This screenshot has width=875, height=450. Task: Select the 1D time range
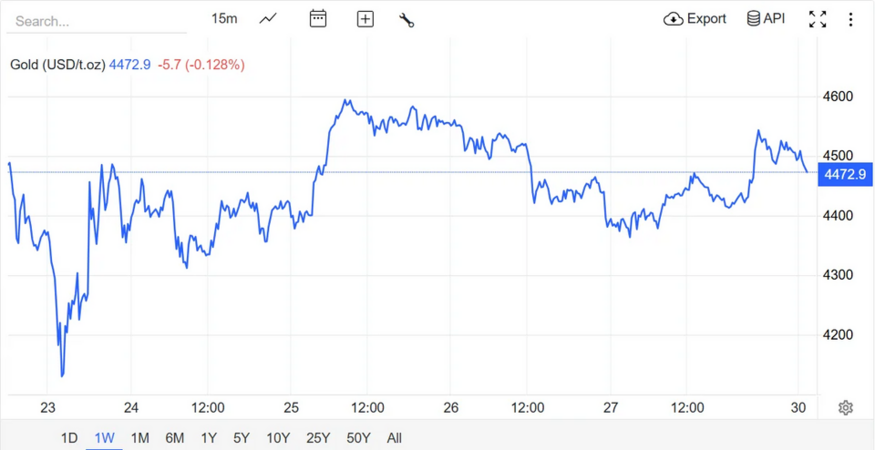[69, 438]
